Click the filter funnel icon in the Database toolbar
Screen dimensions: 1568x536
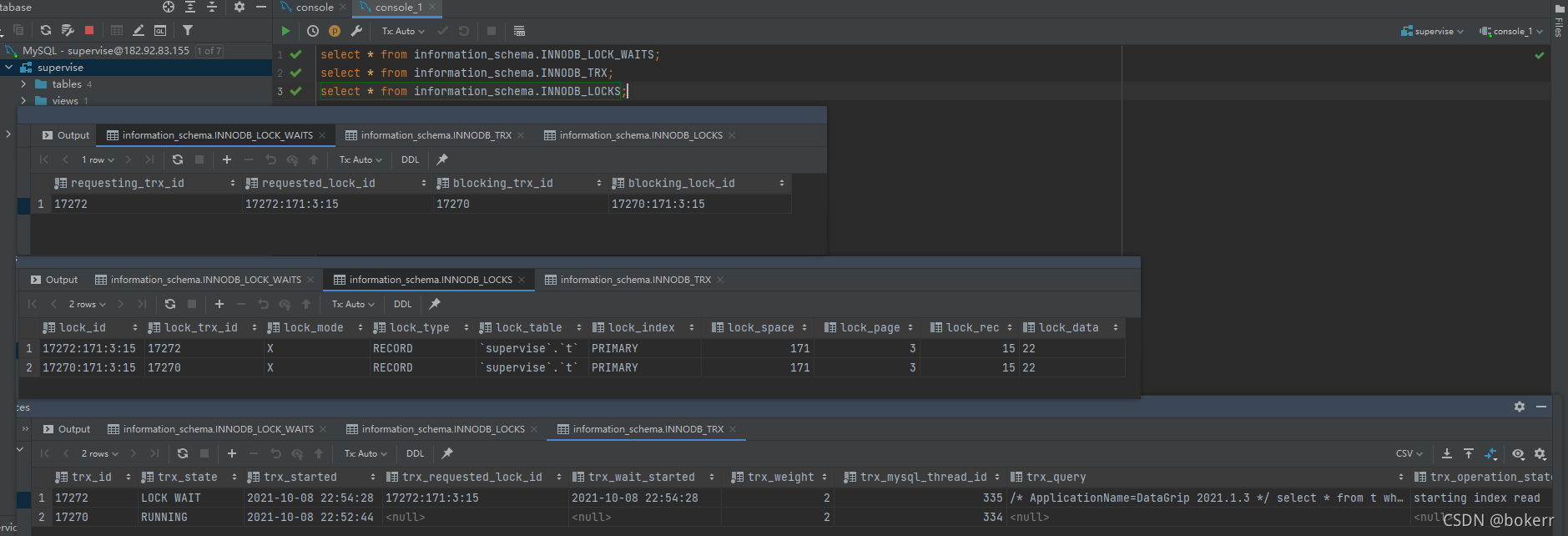point(188,30)
